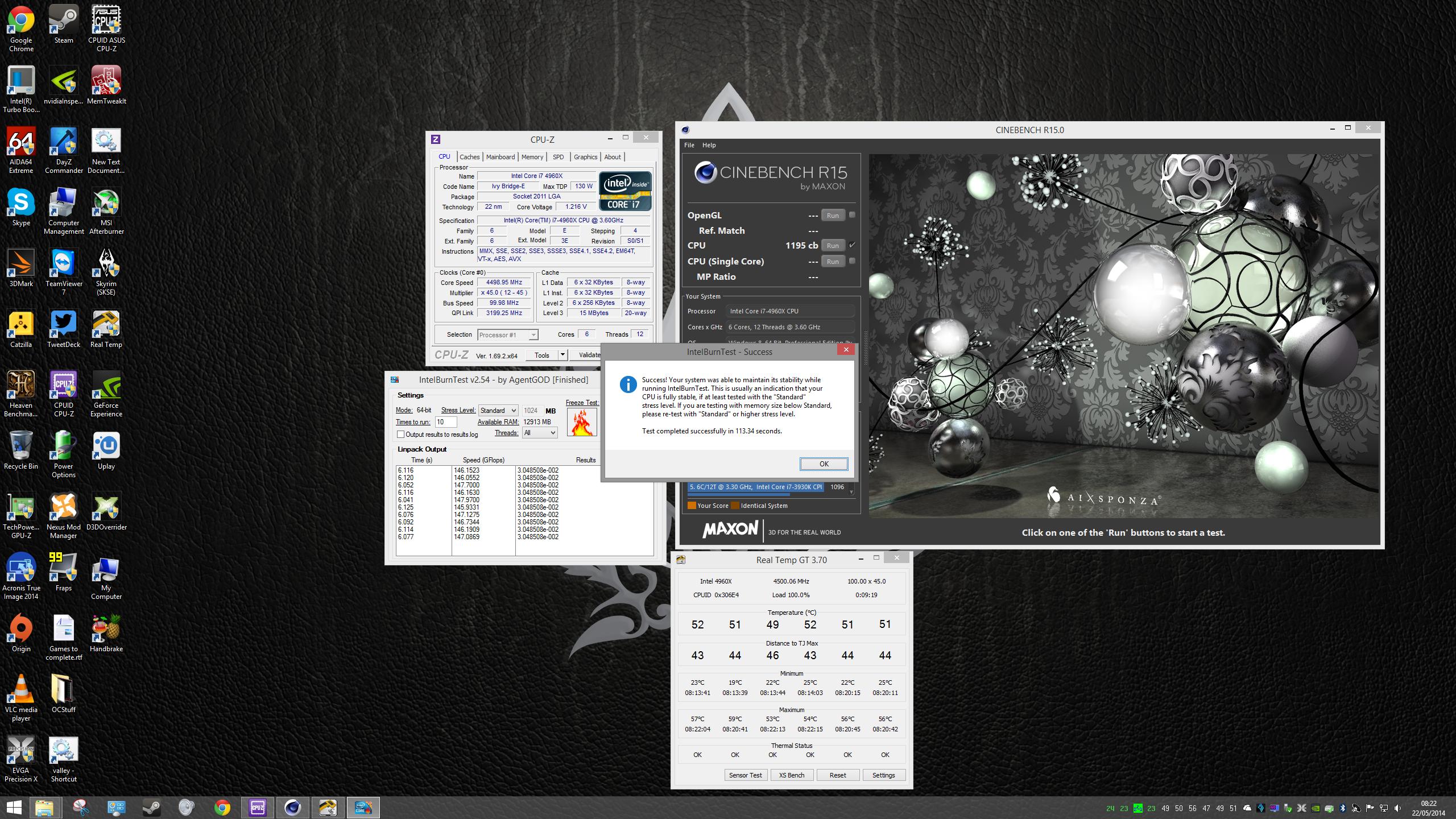Image resolution: width=1456 pixels, height=819 pixels.
Task: Select the Graphics tab in CPU-Z
Action: pos(585,157)
